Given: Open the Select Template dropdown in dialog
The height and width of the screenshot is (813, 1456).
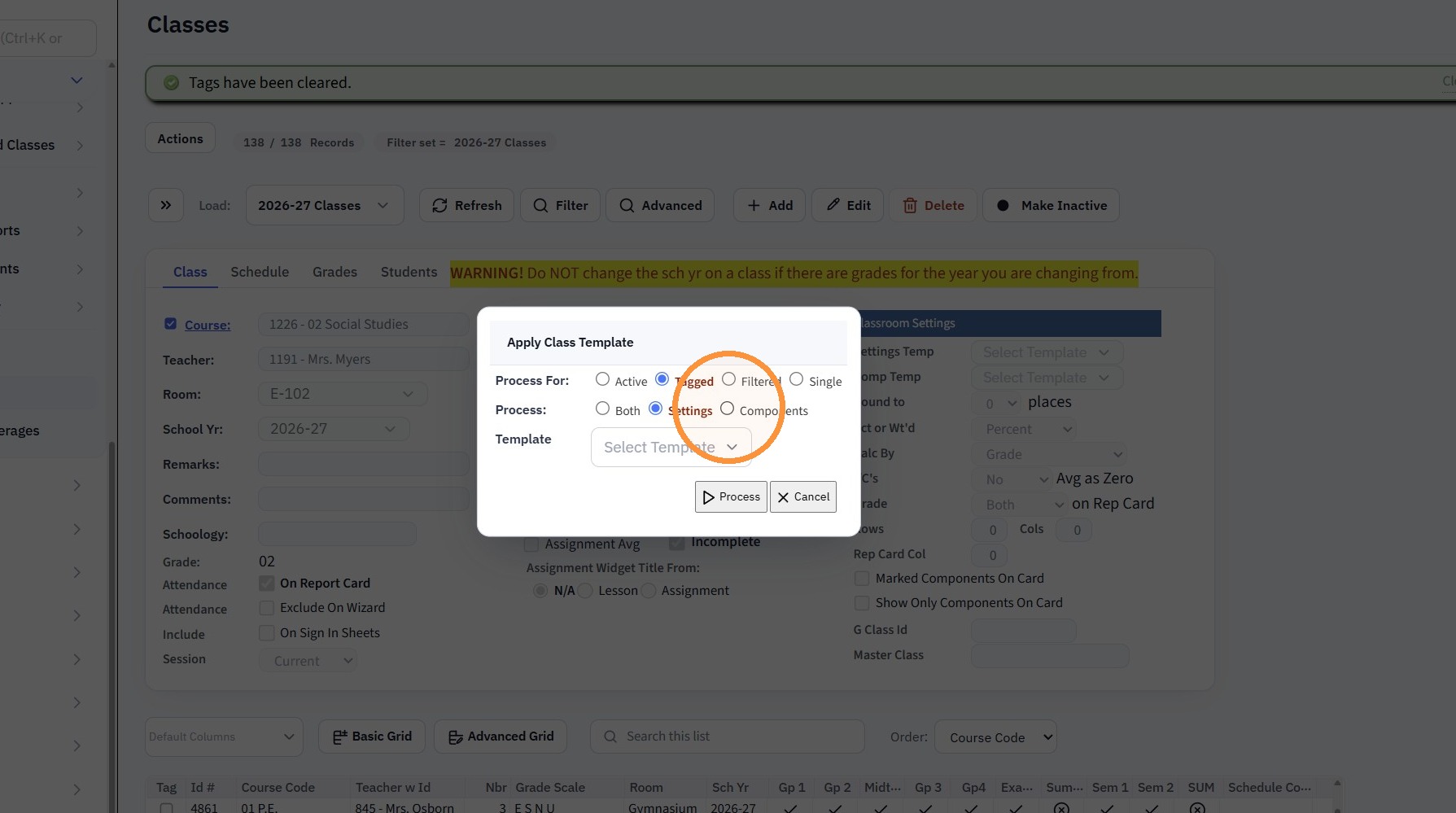Looking at the screenshot, I should (671, 447).
